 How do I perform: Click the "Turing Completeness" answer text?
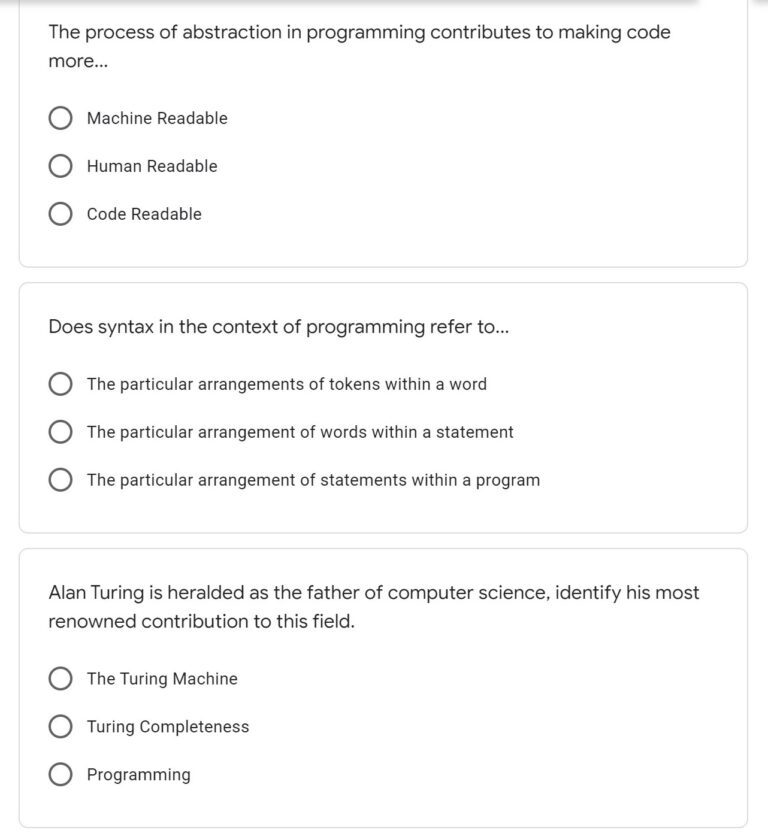tap(168, 727)
